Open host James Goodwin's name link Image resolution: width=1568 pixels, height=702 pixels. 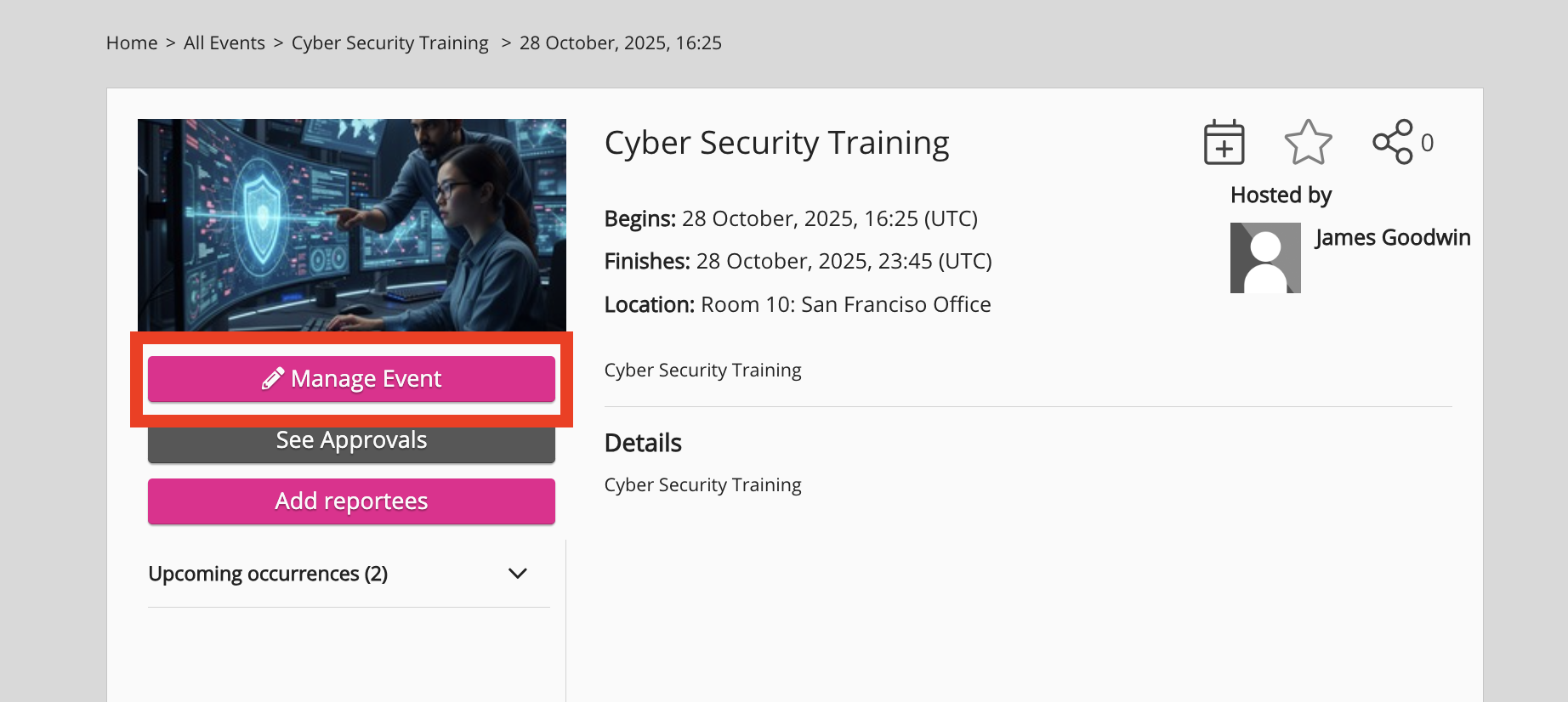tap(1392, 237)
